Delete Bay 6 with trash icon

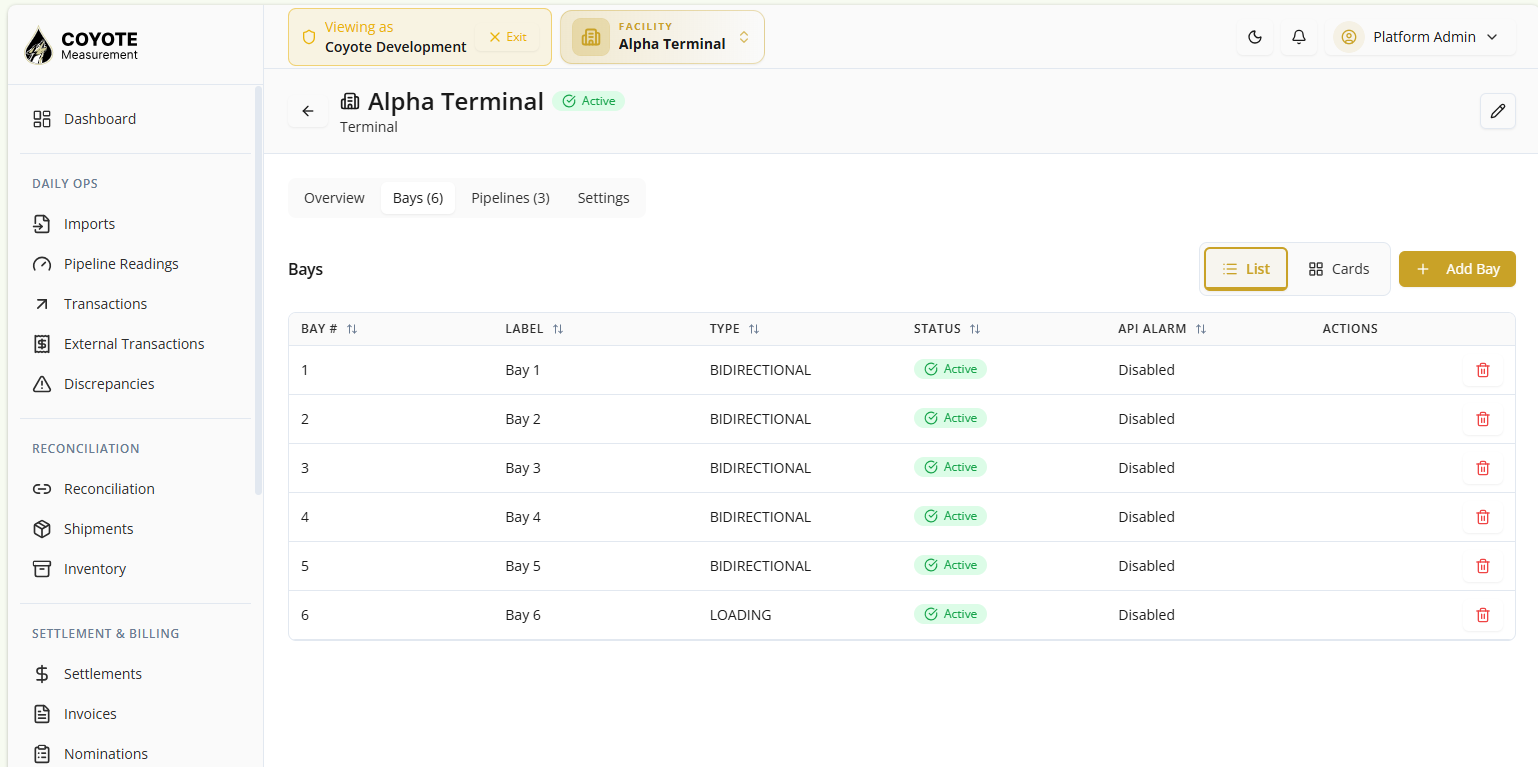1482,615
